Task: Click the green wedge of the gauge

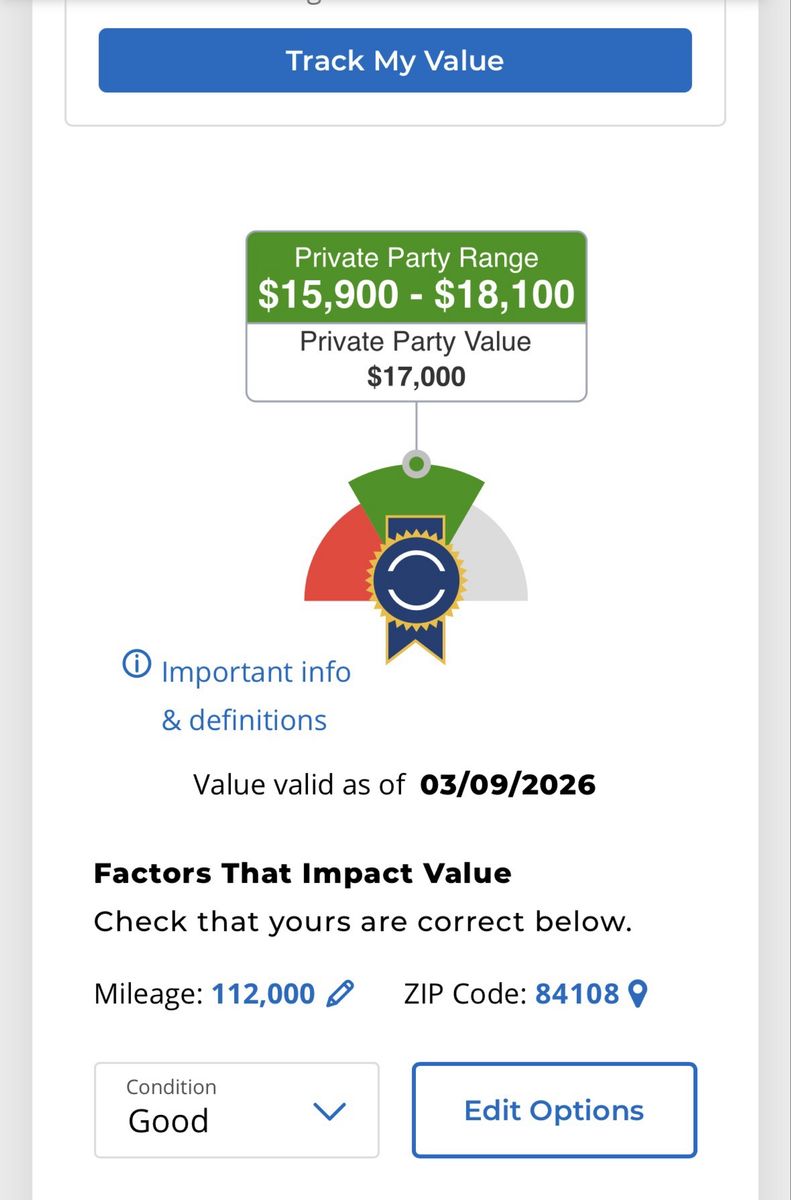Action: coord(416,493)
